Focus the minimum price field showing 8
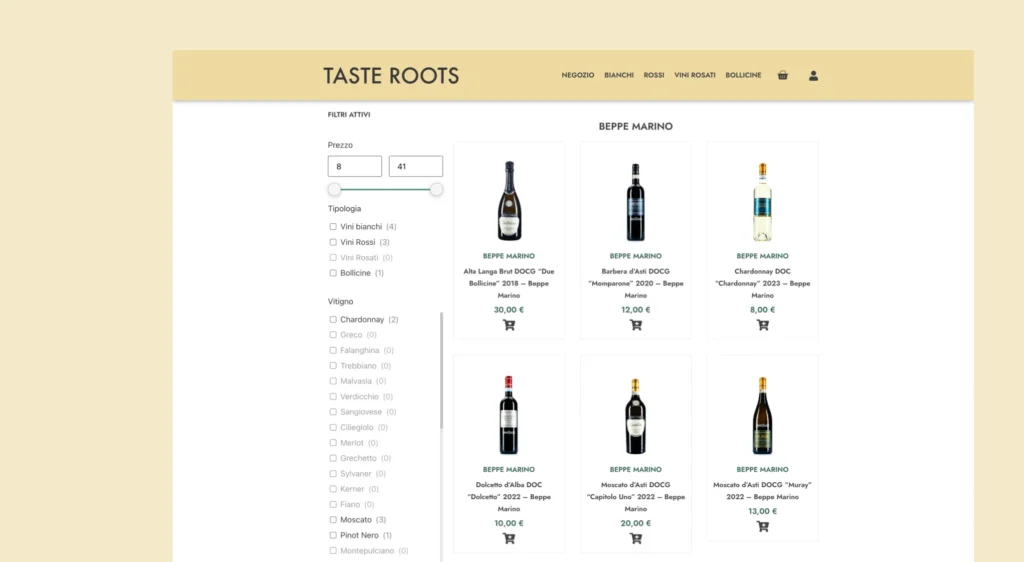Image resolution: width=1024 pixels, height=562 pixels. (354, 167)
